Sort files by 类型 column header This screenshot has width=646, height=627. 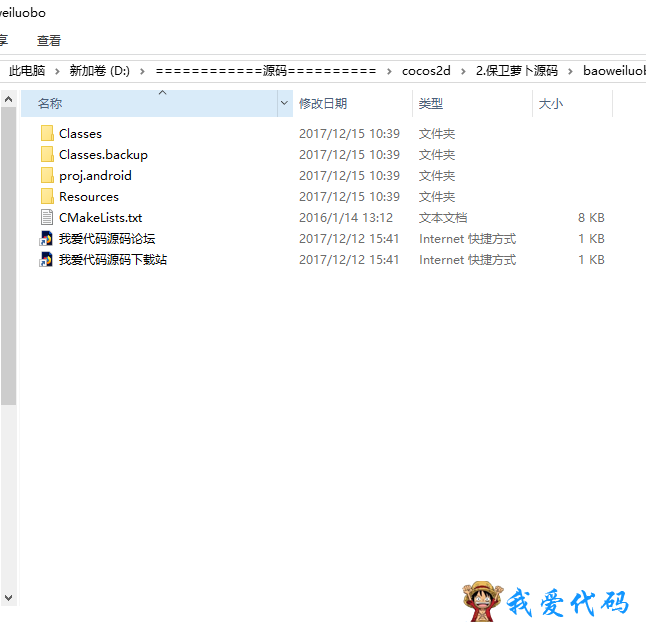pos(431,103)
